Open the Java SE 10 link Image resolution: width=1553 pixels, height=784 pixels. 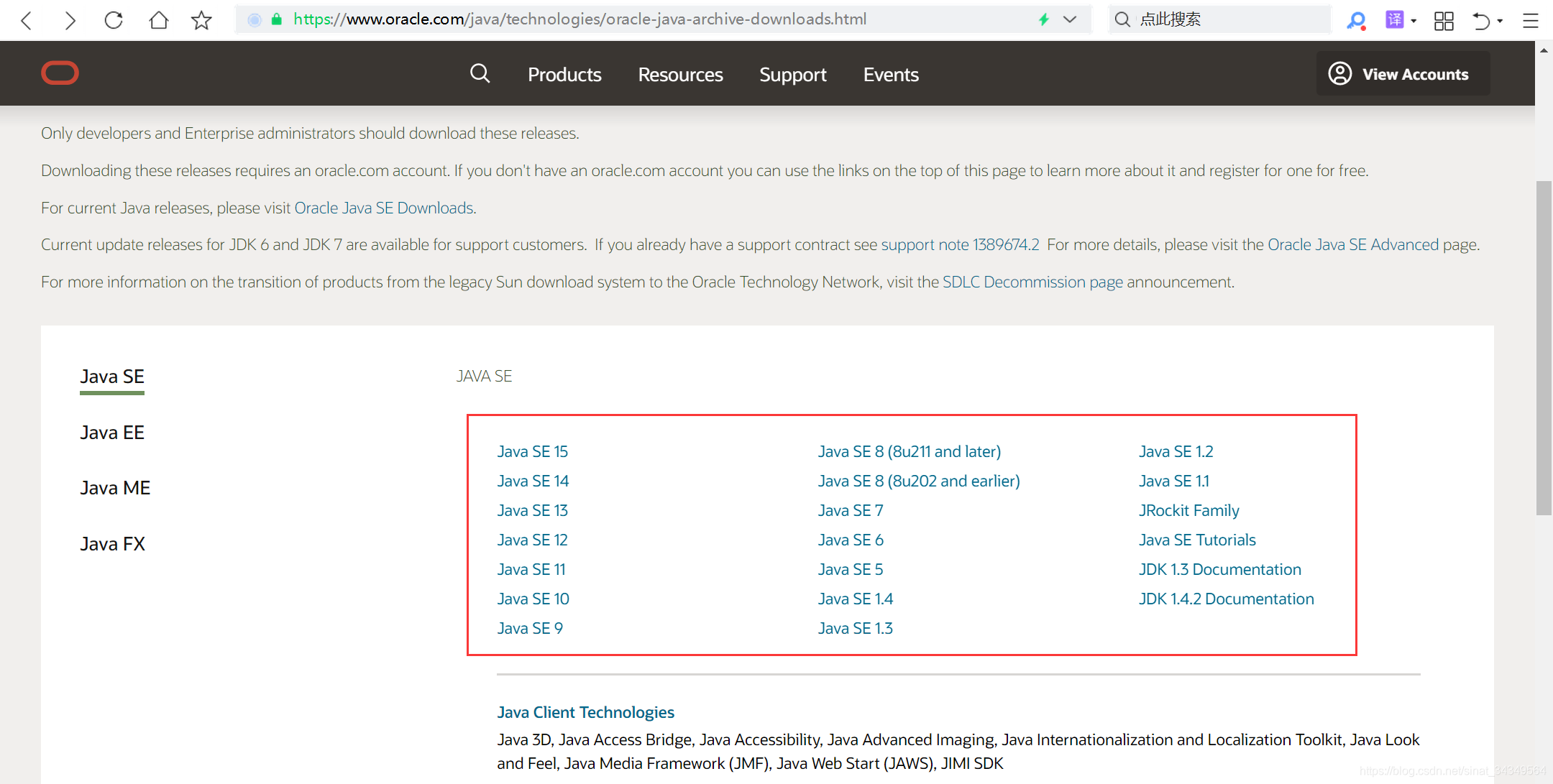click(x=533, y=599)
